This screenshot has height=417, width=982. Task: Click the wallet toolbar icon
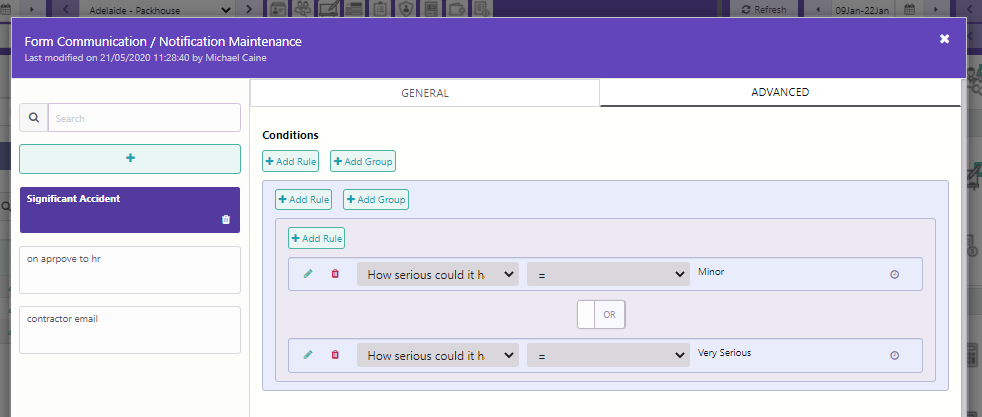[x=456, y=9]
